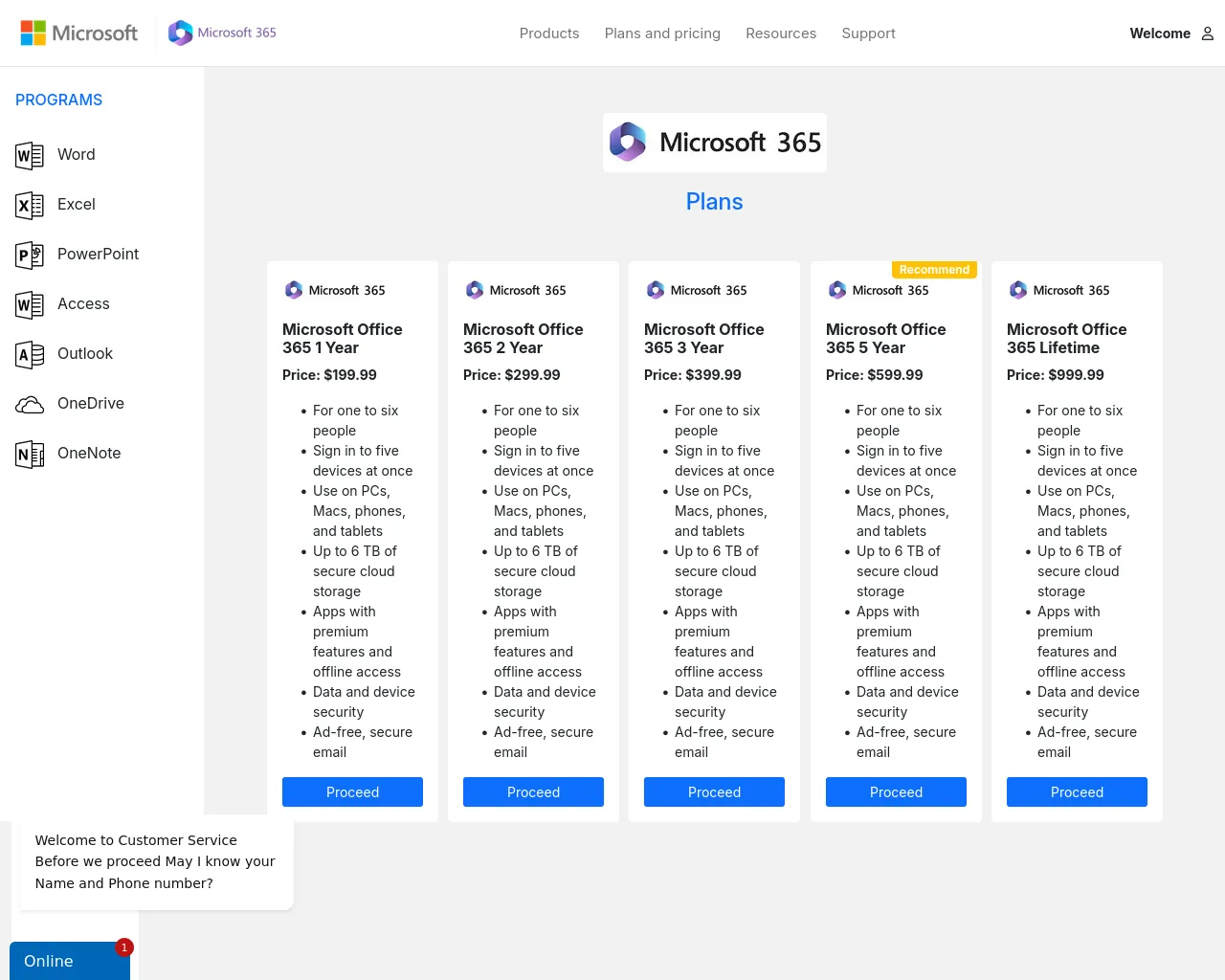Open Plans and pricing menu

tap(662, 33)
